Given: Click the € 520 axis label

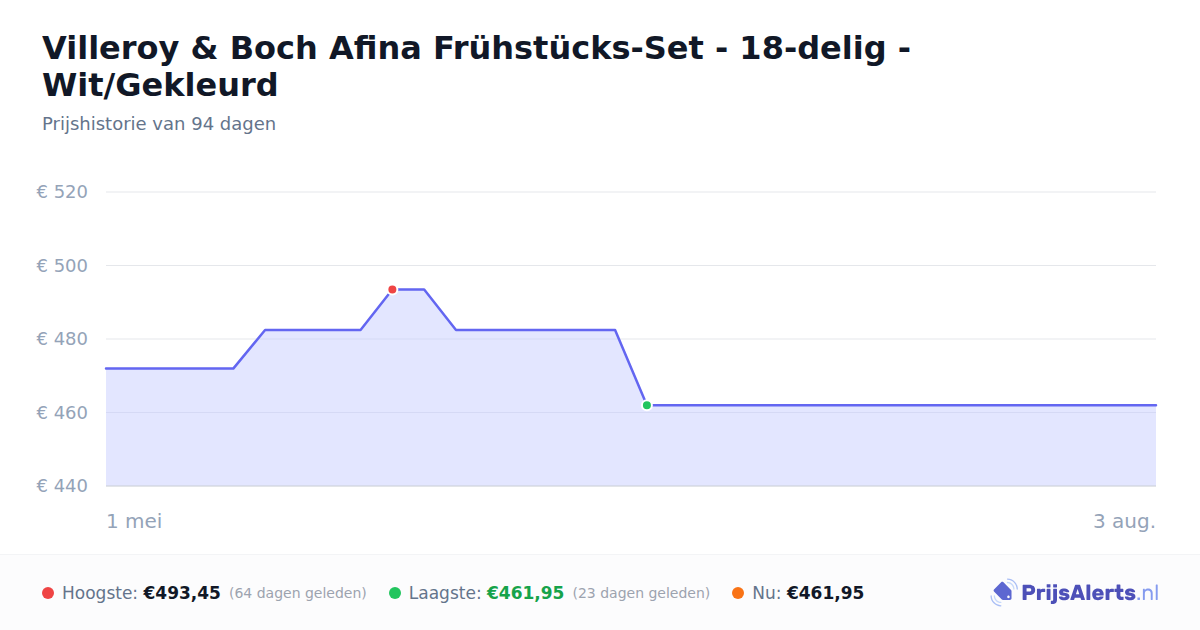Looking at the screenshot, I should (x=62, y=192).
